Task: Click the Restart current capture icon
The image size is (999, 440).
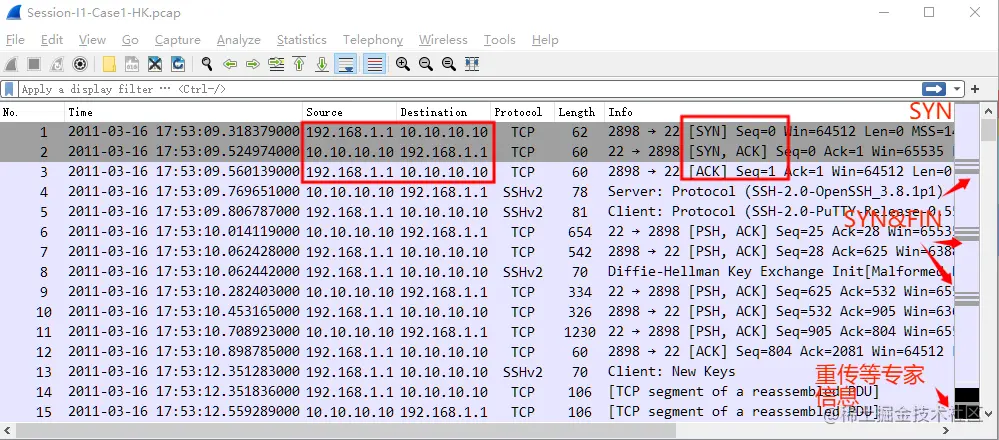Action: click(x=57, y=64)
